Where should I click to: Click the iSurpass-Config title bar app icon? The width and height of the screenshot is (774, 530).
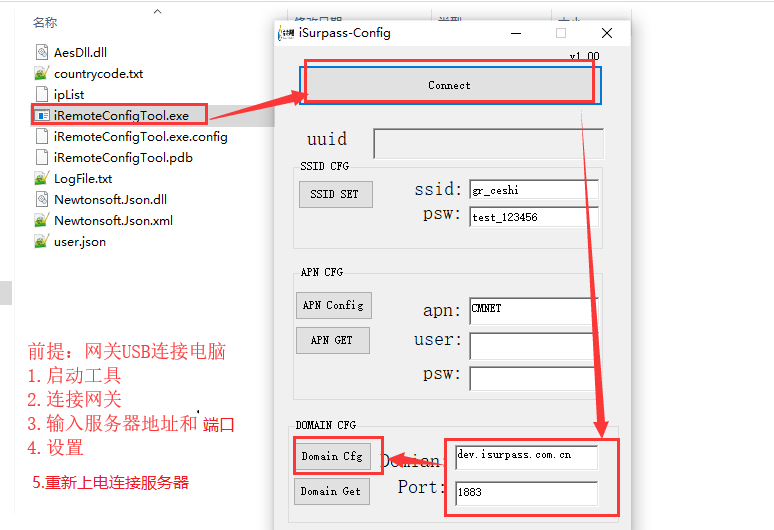pos(286,33)
